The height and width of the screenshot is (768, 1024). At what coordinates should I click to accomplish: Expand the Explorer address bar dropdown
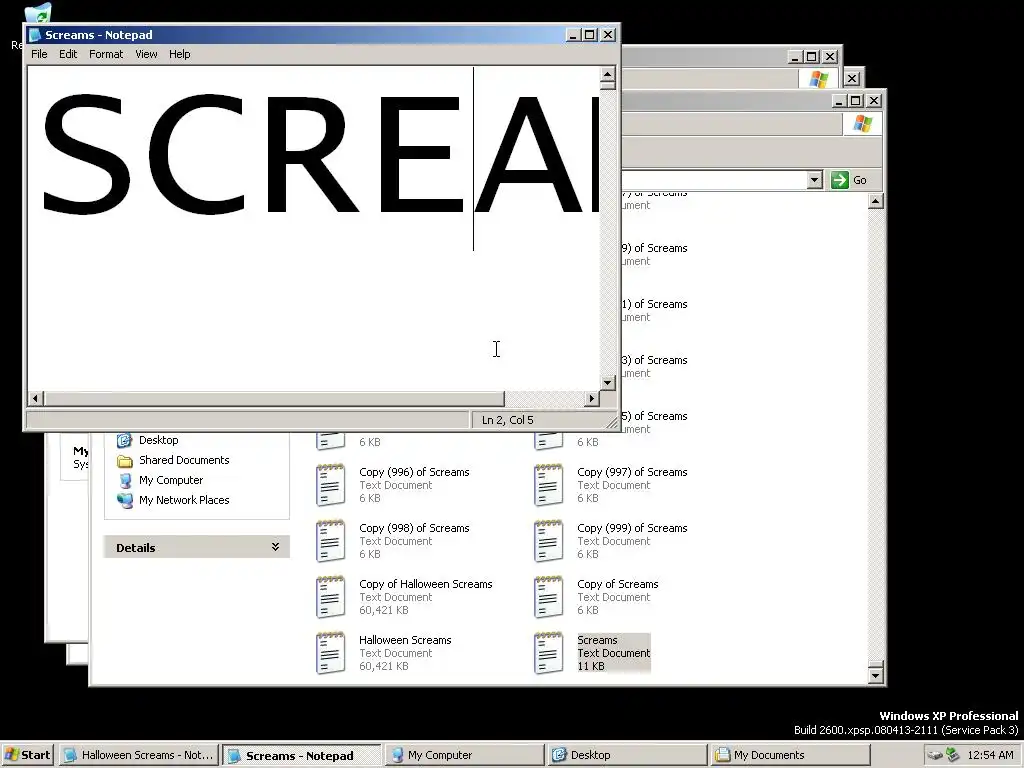tap(814, 180)
